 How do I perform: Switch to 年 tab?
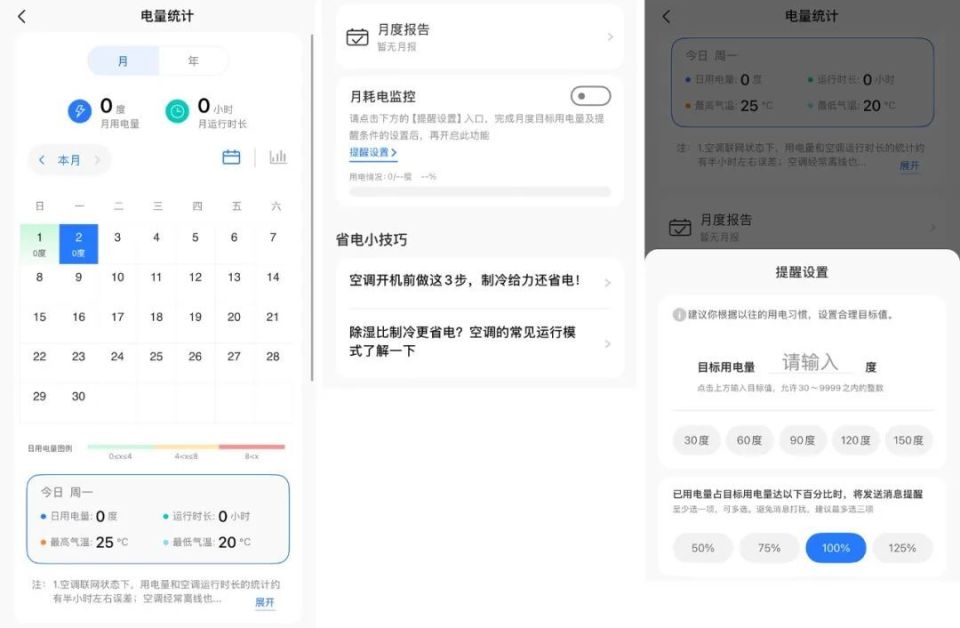(193, 61)
